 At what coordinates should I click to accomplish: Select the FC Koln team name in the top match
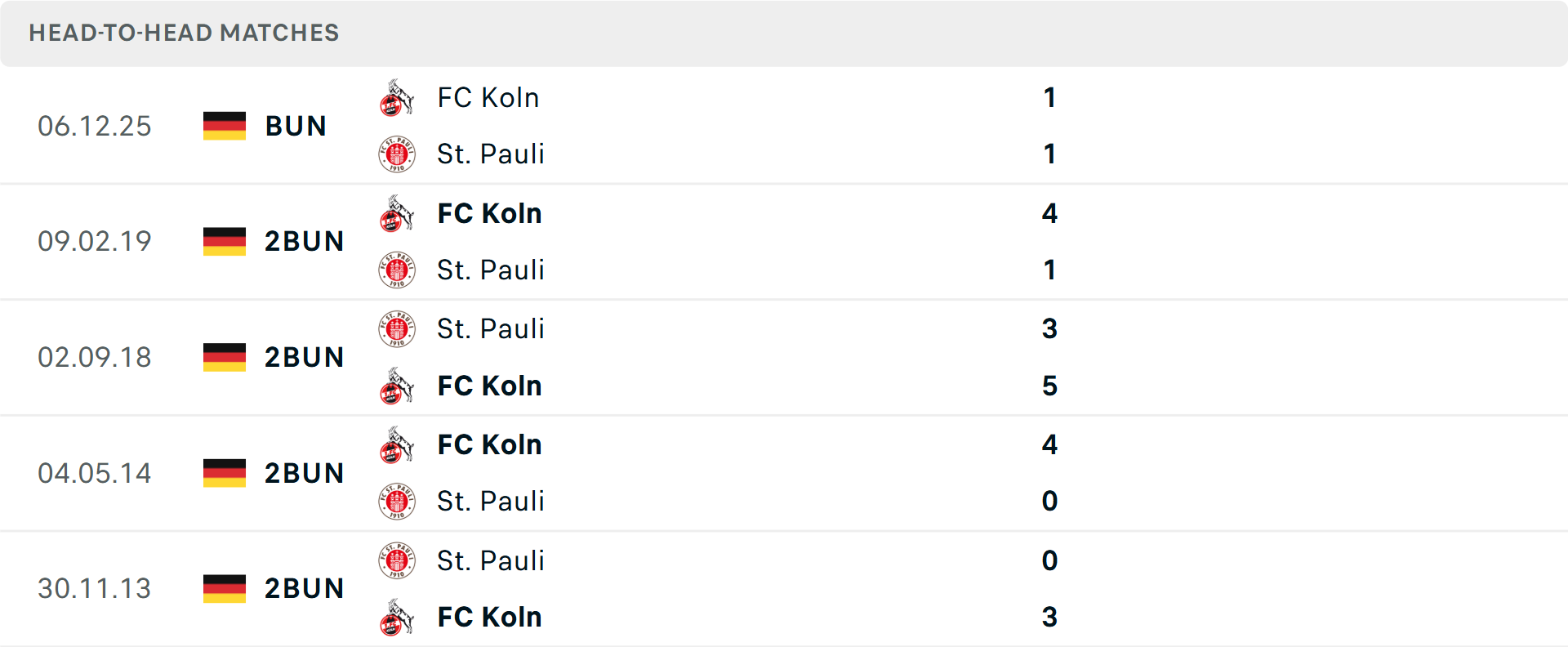[488, 97]
